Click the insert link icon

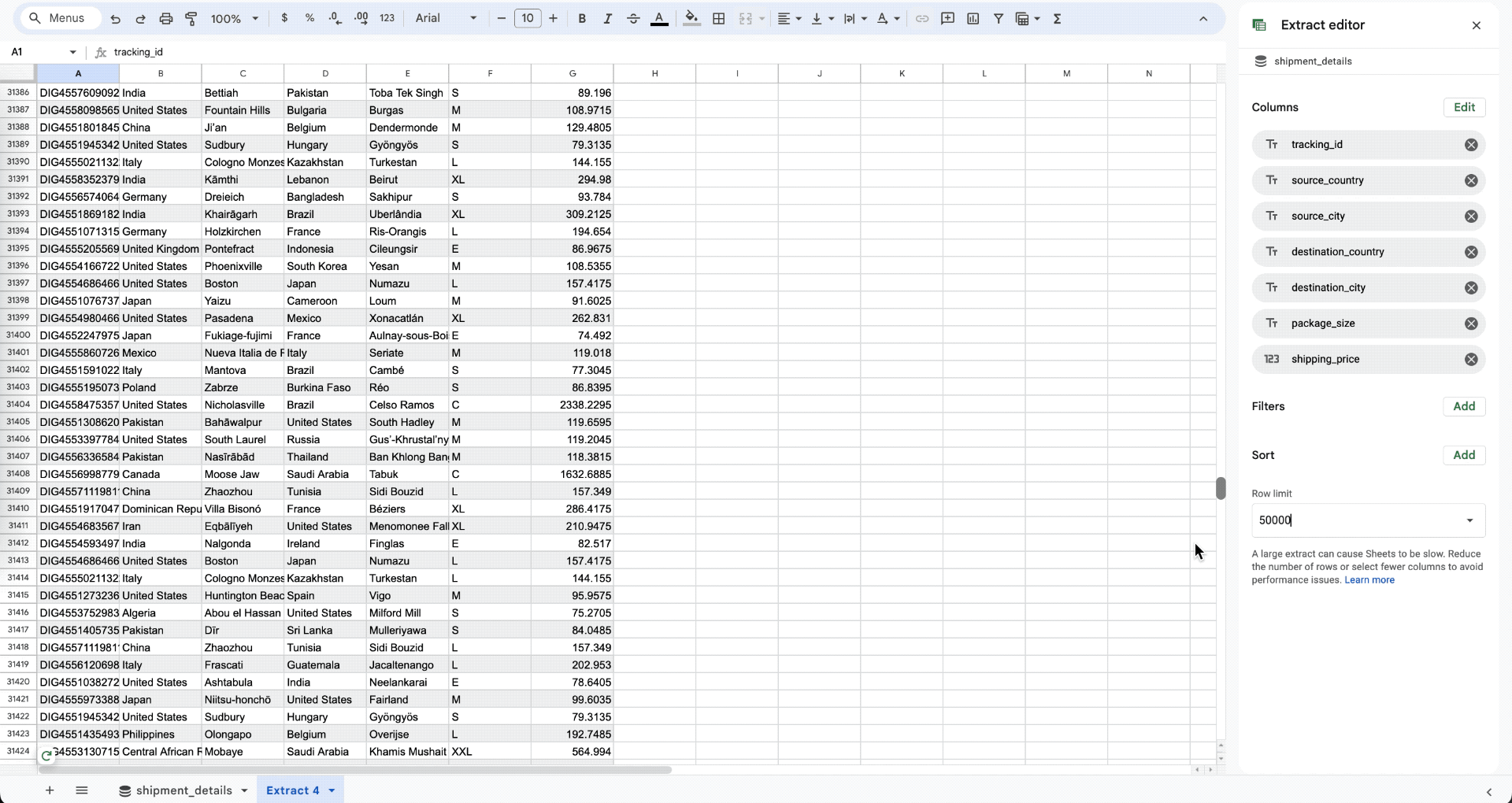(x=922, y=19)
